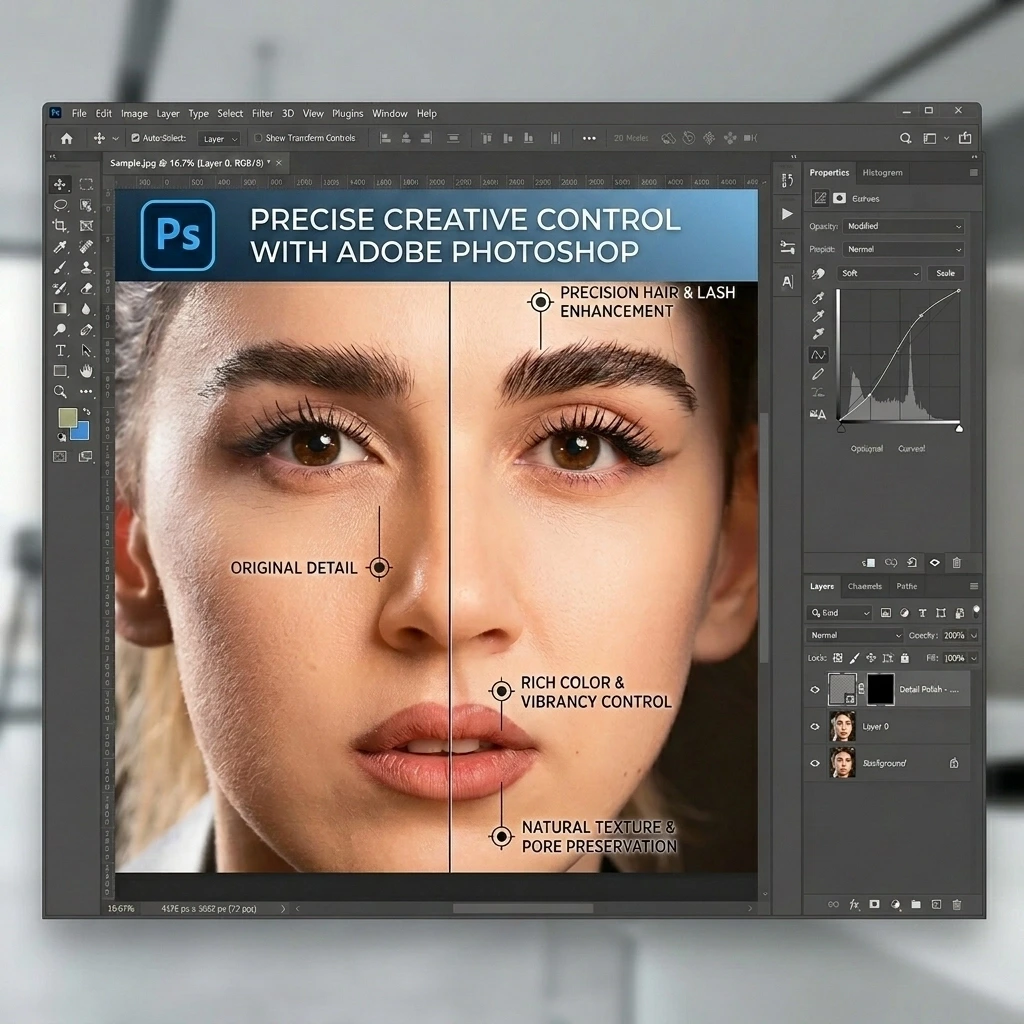Screen dimensions: 1024x1024
Task: Select the pencil draw-curve icon
Action: click(x=818, y=374)
